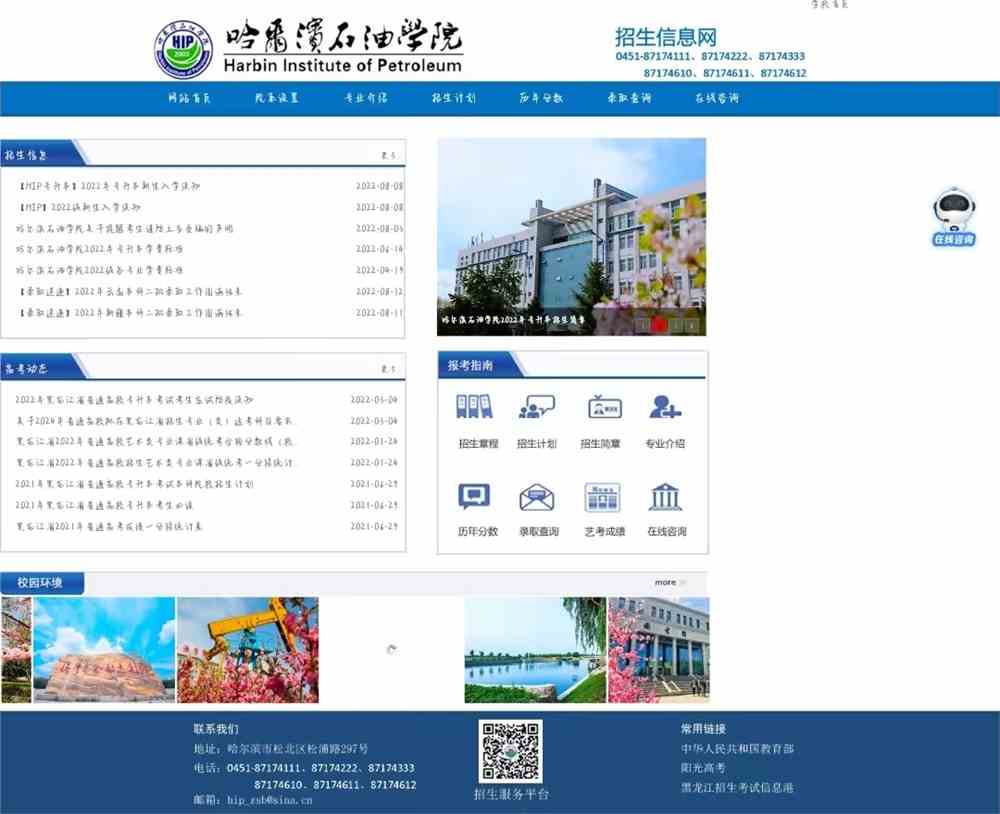Click the floating robot 在线咨询 assistant
The image size is (1000, 814).
click(x=953, y=217)
